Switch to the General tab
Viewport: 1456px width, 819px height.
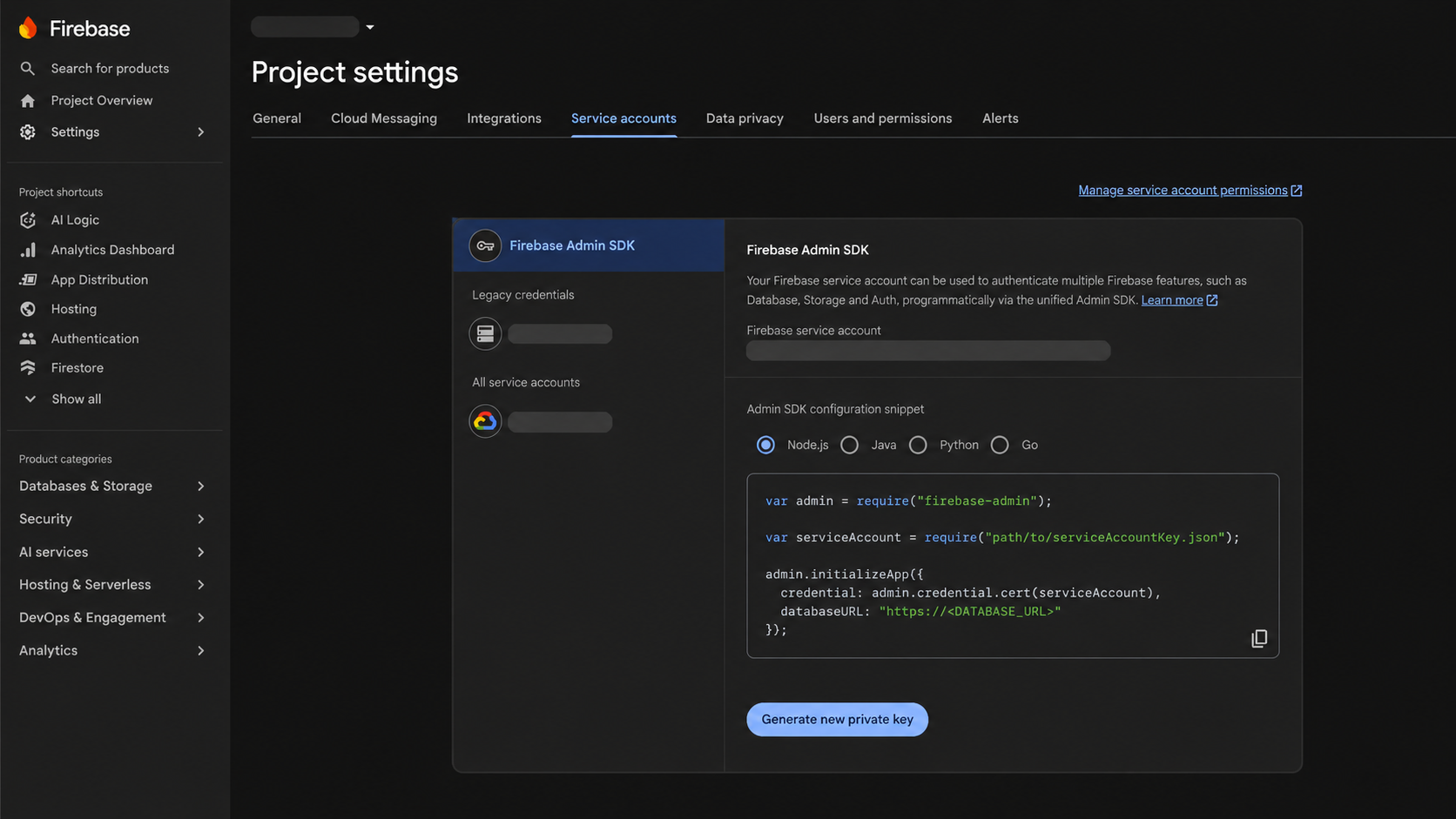[277, 118]
